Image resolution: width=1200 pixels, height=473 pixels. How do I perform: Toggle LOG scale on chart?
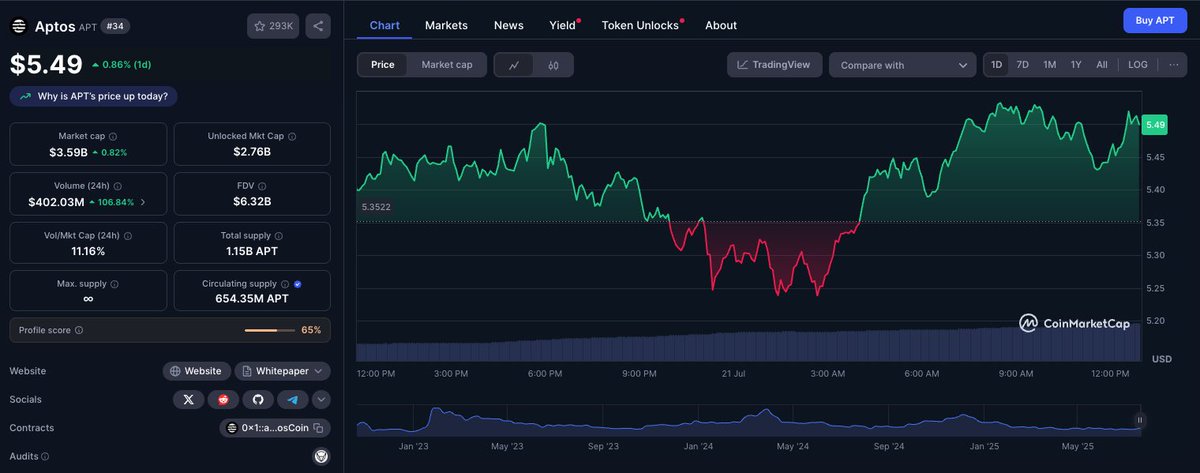1138,65
